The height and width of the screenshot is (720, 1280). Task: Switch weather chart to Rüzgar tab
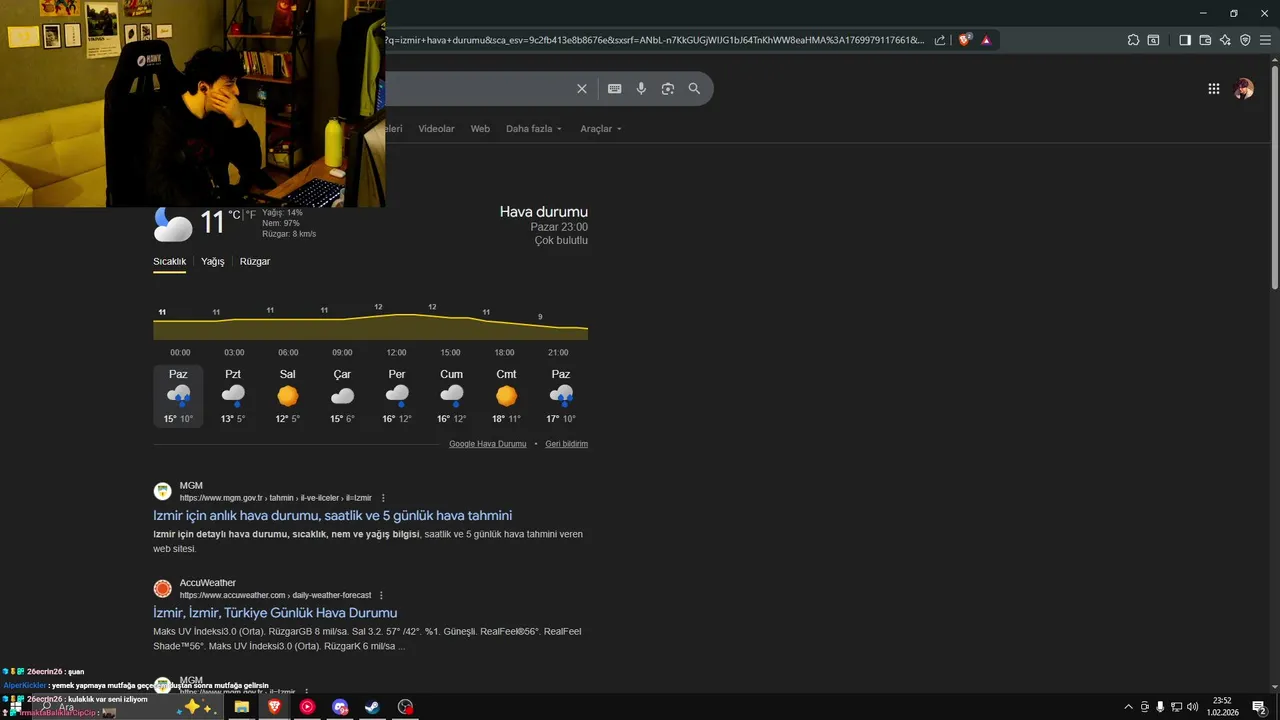pos(255,262)
